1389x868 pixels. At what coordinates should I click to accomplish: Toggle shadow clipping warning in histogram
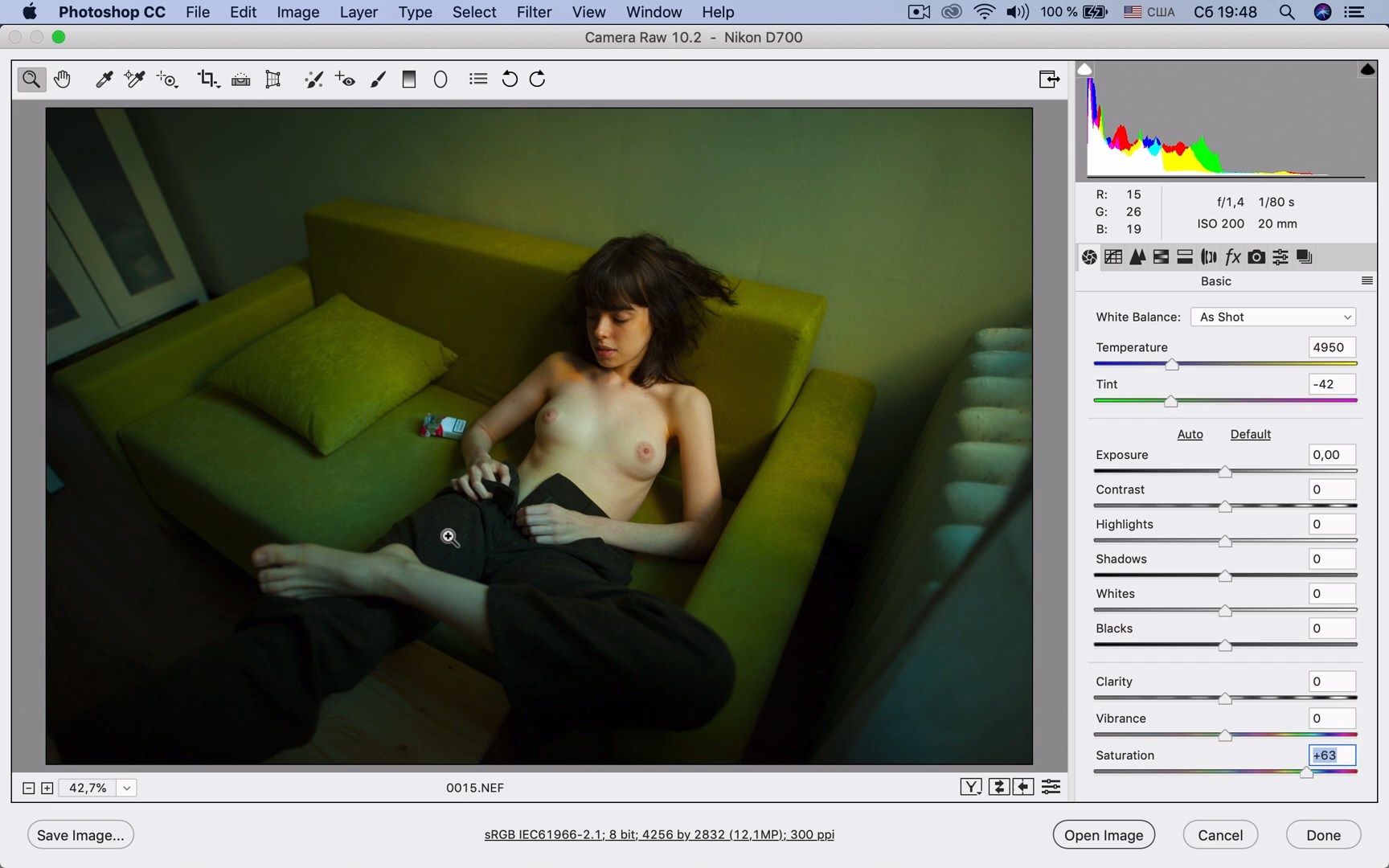point(1084,70)
